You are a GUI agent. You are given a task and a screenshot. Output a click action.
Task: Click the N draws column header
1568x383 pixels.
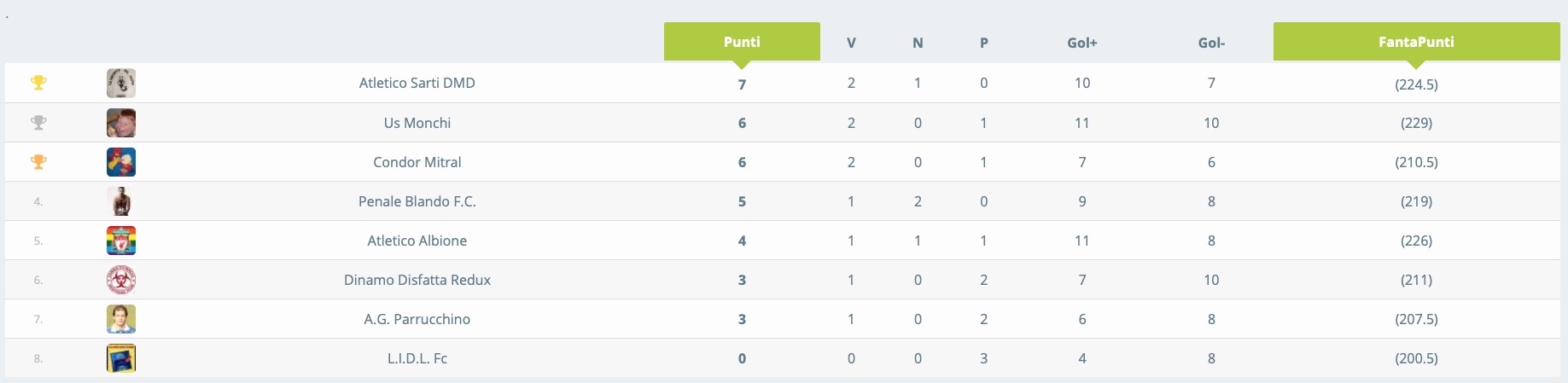click(918, 43)
